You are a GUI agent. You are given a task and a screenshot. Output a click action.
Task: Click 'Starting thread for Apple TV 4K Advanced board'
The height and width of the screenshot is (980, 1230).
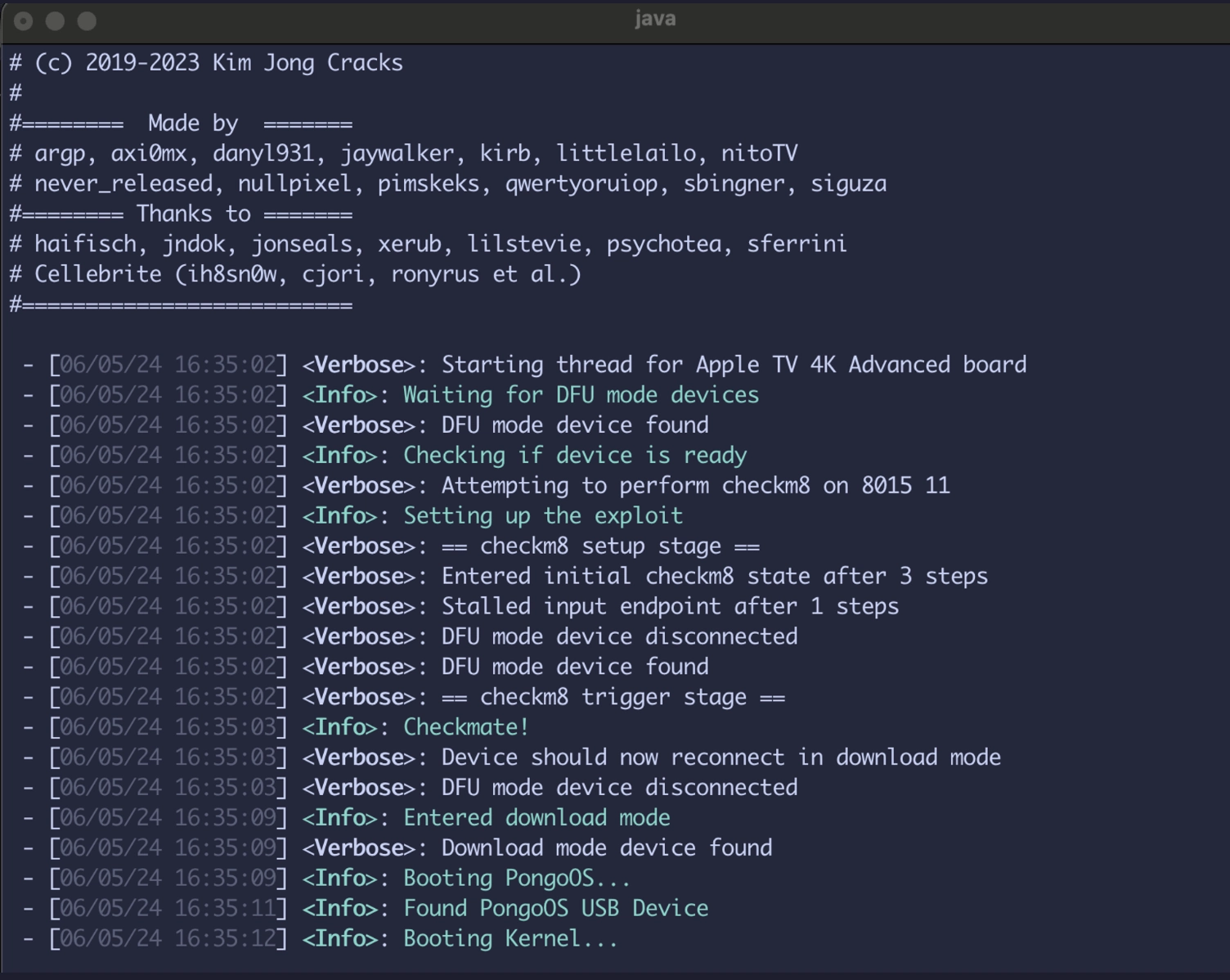click(x=734, y=365)
